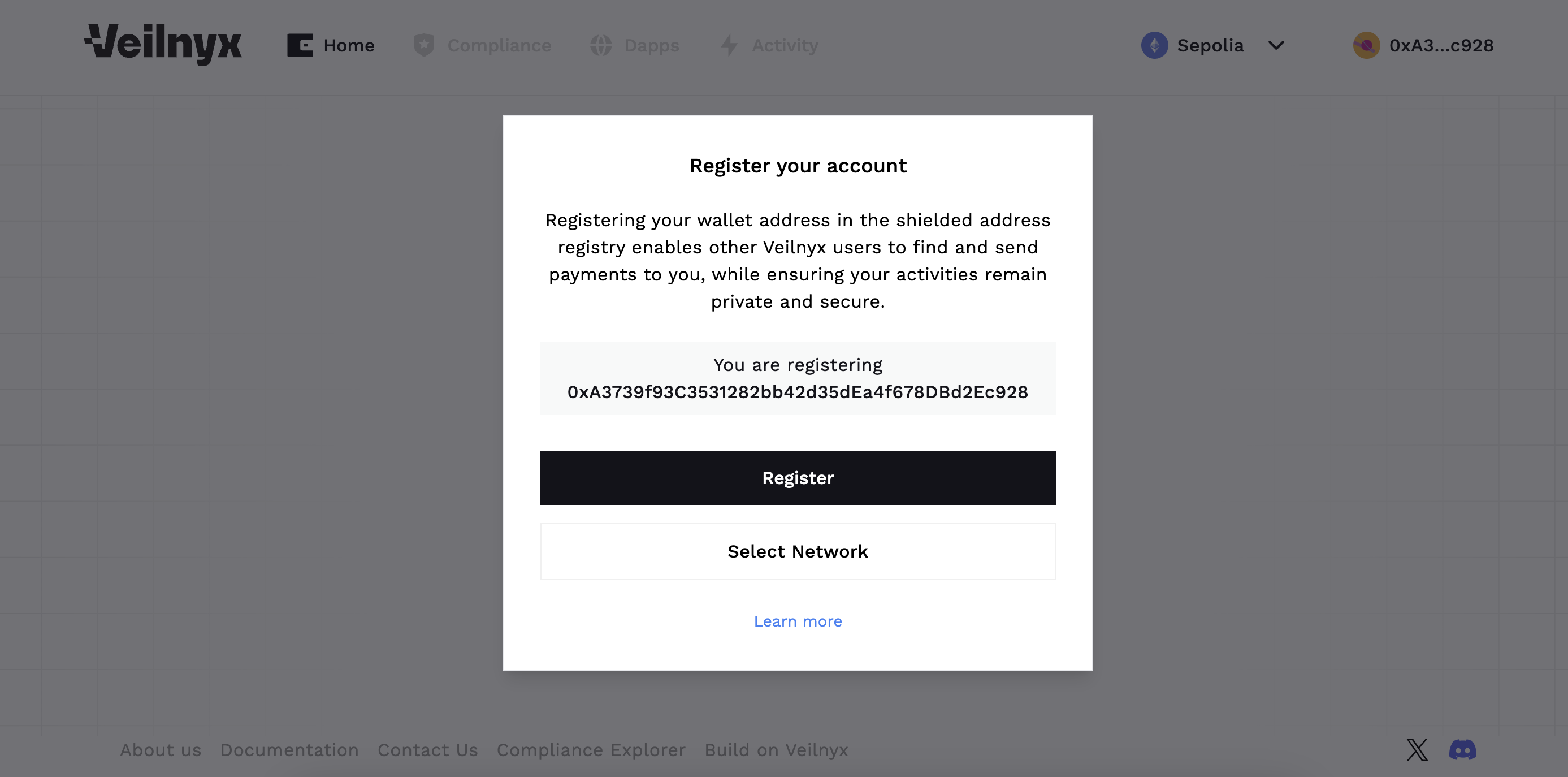Image resolution: width=1568 pixels, height=777 pixels.
Task: Open the X (Twitter) social link
Action: click(x=1417, y=750)
